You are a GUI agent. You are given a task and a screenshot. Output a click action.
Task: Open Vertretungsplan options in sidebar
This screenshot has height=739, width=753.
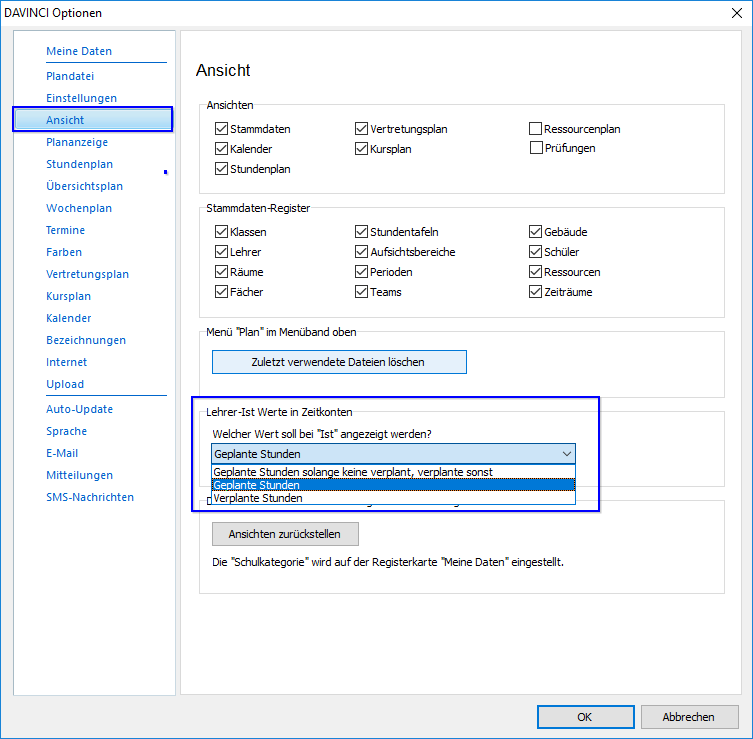click(87, 274)
